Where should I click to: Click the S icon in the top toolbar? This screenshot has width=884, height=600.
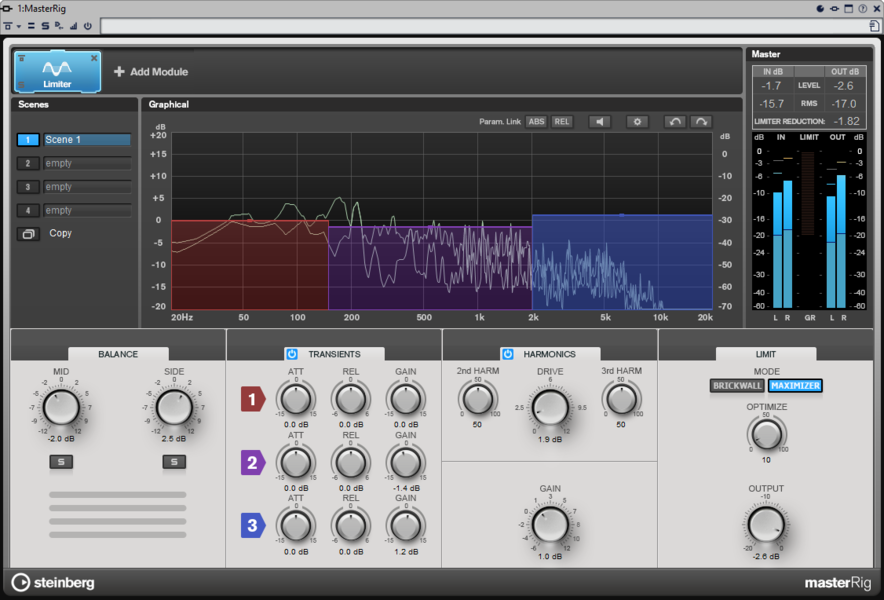[x=45, y=26]
